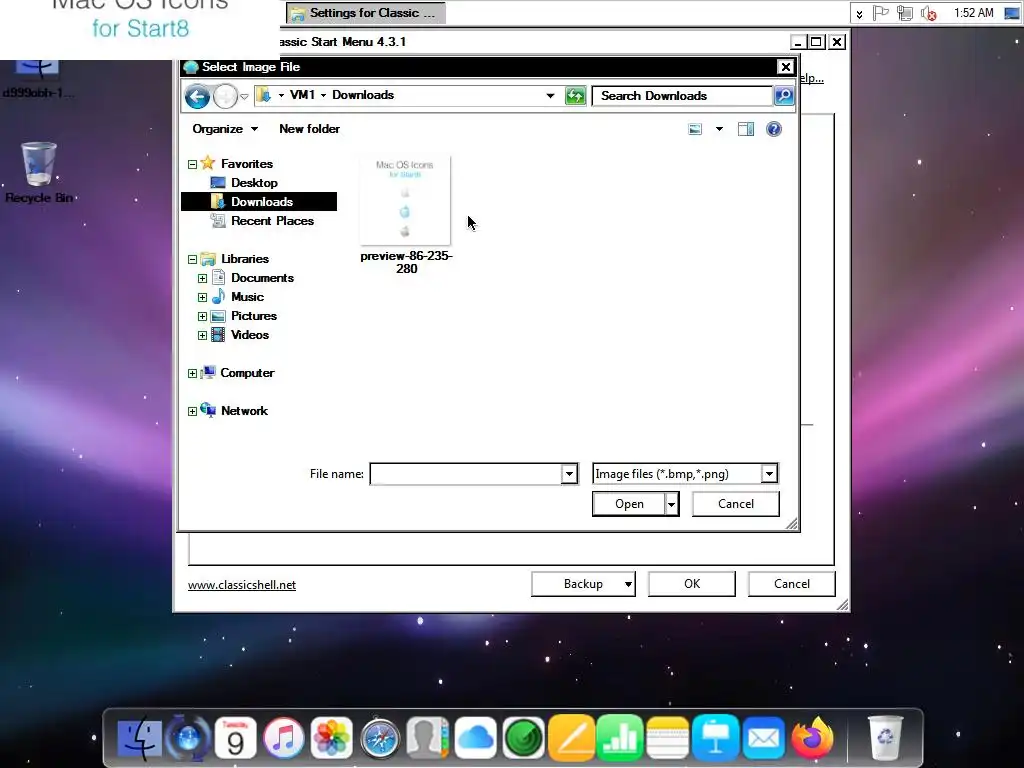Click VM1 in the address breadcrumb
Viewport: 1024px width, 768px height.
[302, 95]
